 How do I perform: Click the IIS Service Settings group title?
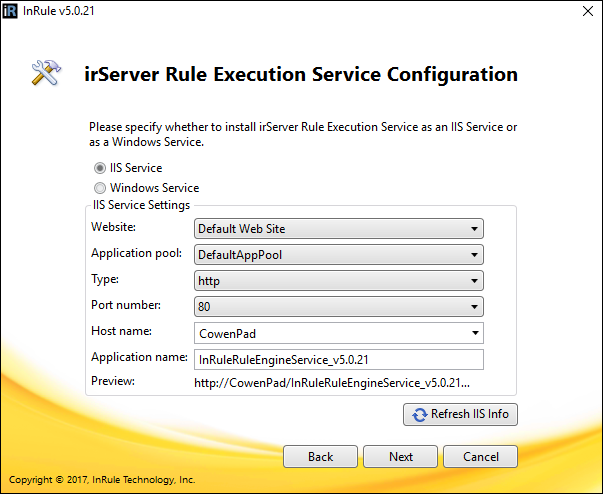point(142,205)
